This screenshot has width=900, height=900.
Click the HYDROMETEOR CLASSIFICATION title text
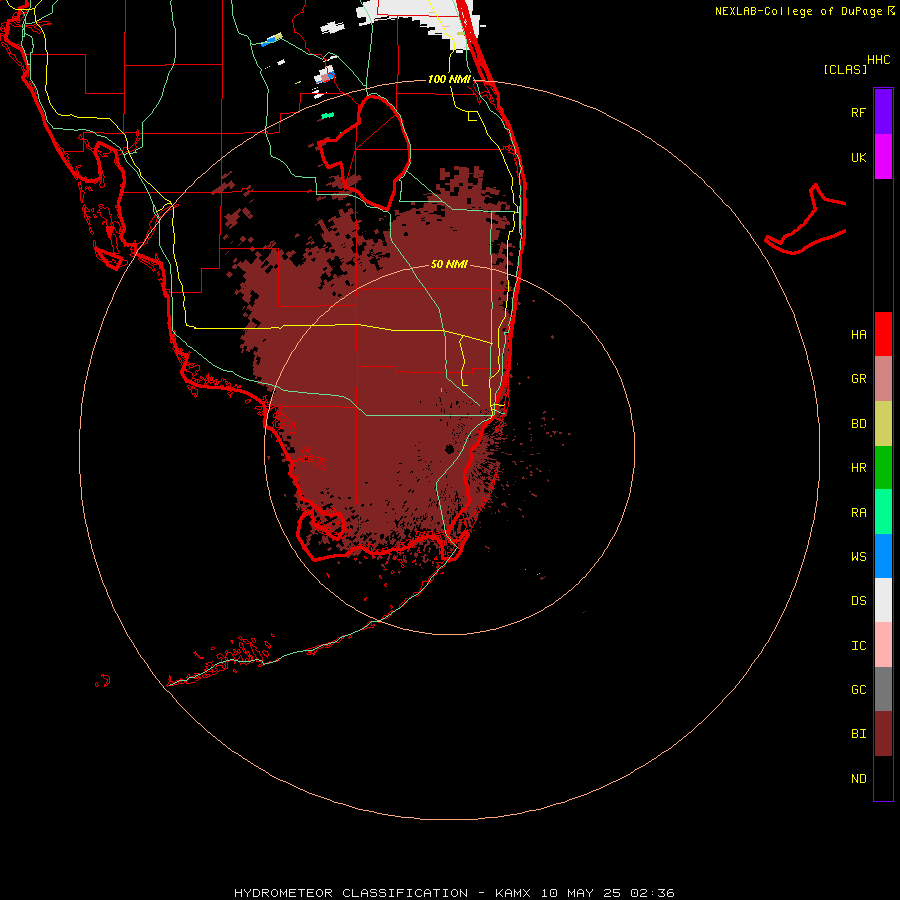click(350, 893)
